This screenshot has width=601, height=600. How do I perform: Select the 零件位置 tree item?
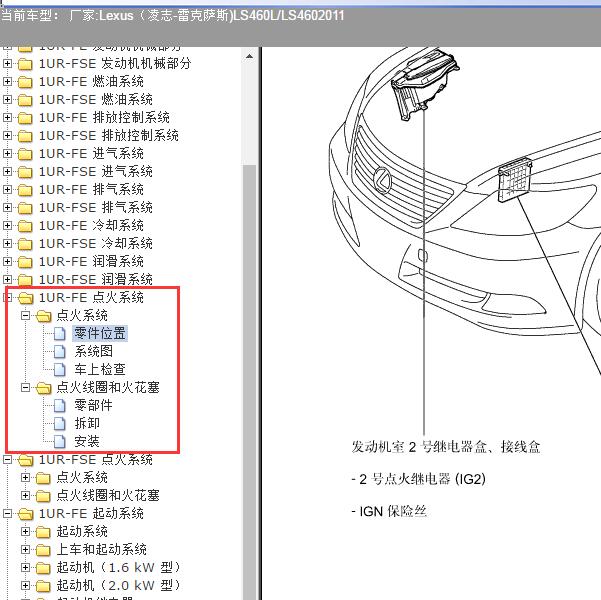[x=100, y=334]
